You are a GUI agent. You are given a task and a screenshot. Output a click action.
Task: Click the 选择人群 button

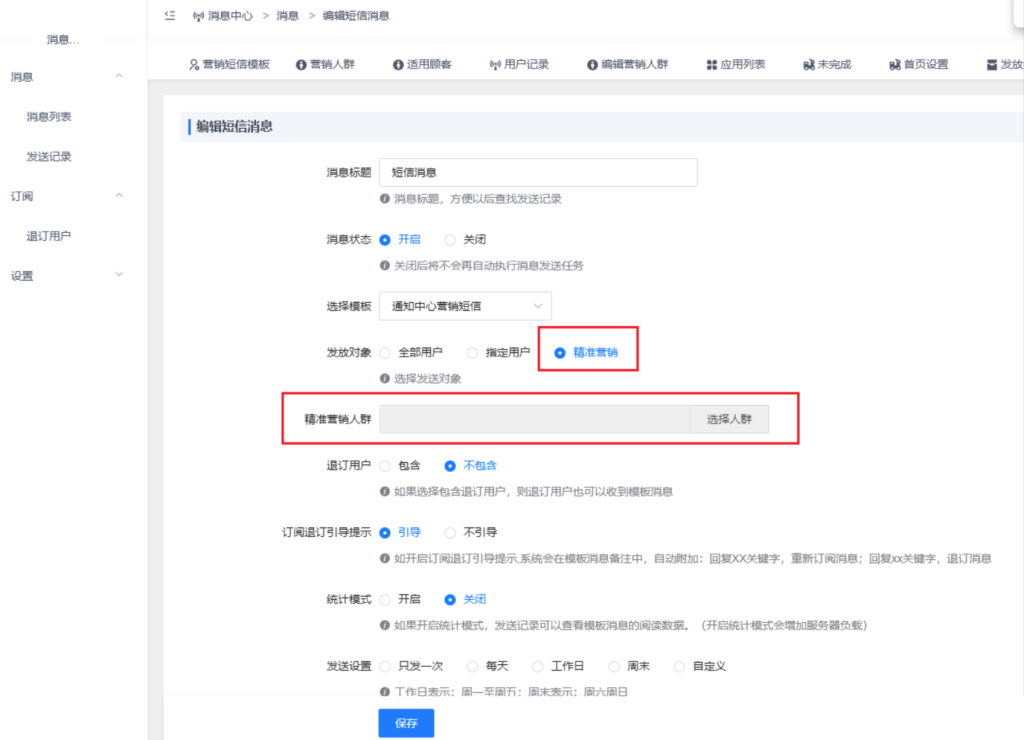point(729,419)
